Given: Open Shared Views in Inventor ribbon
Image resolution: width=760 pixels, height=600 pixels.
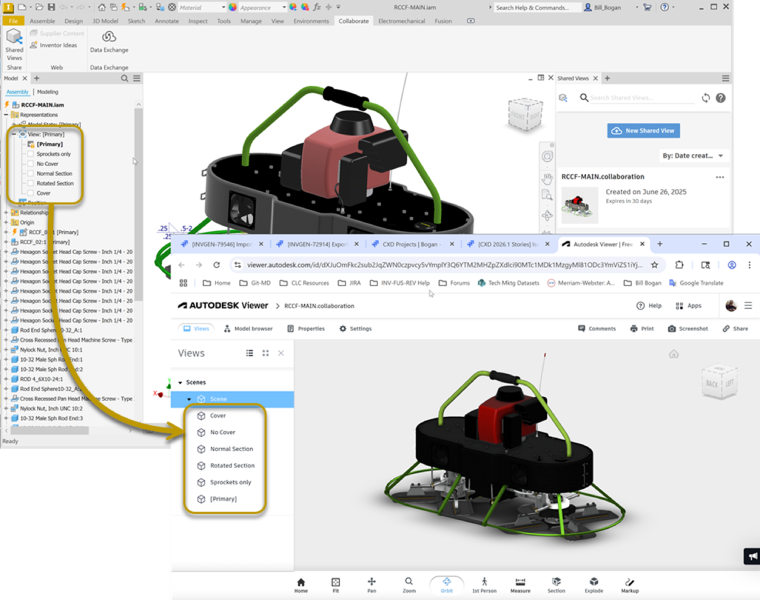Looking at the screenshot, I should (x=14, y=44).
